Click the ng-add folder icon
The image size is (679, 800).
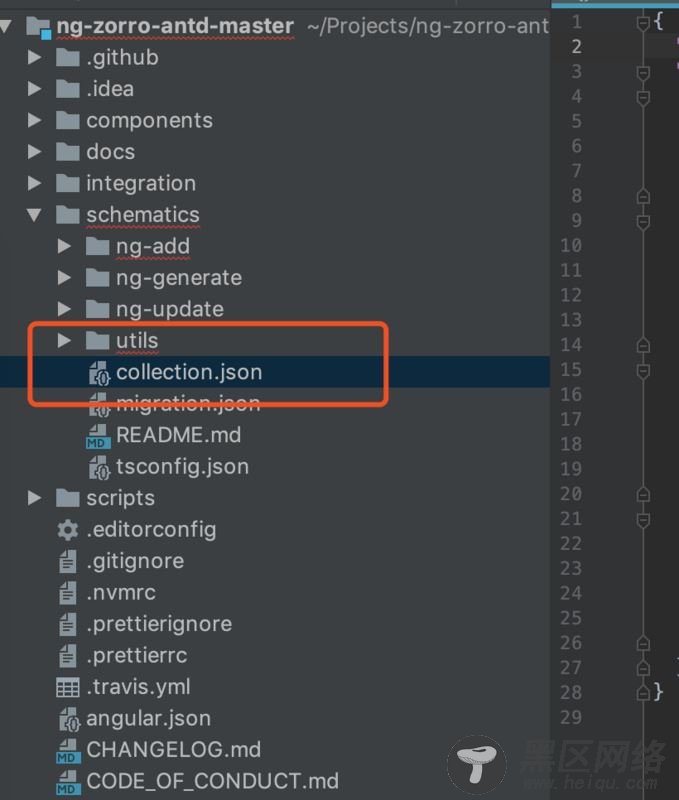point(97,246)
